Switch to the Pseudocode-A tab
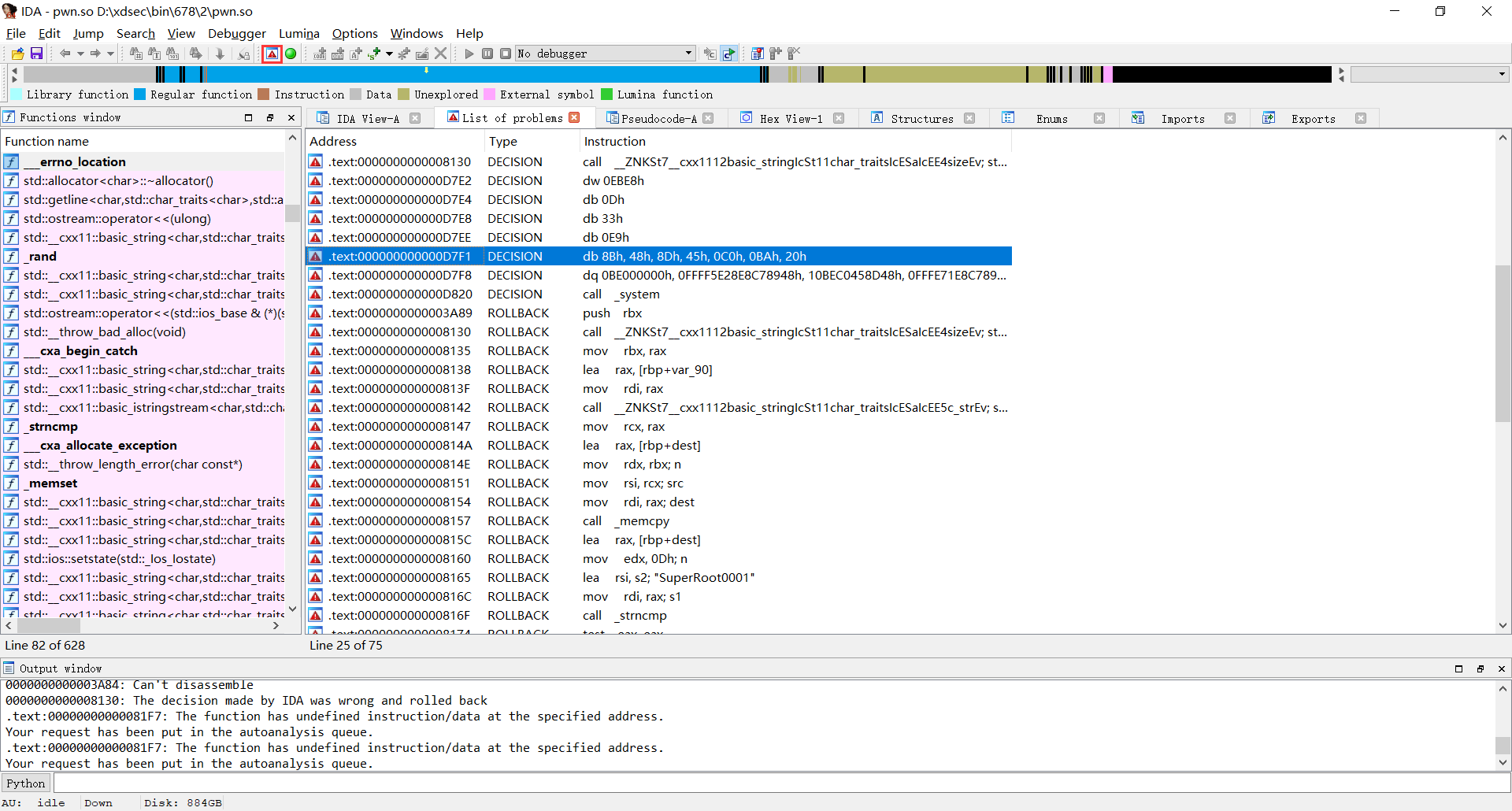 pyautogui.click(x=658, y=119)
